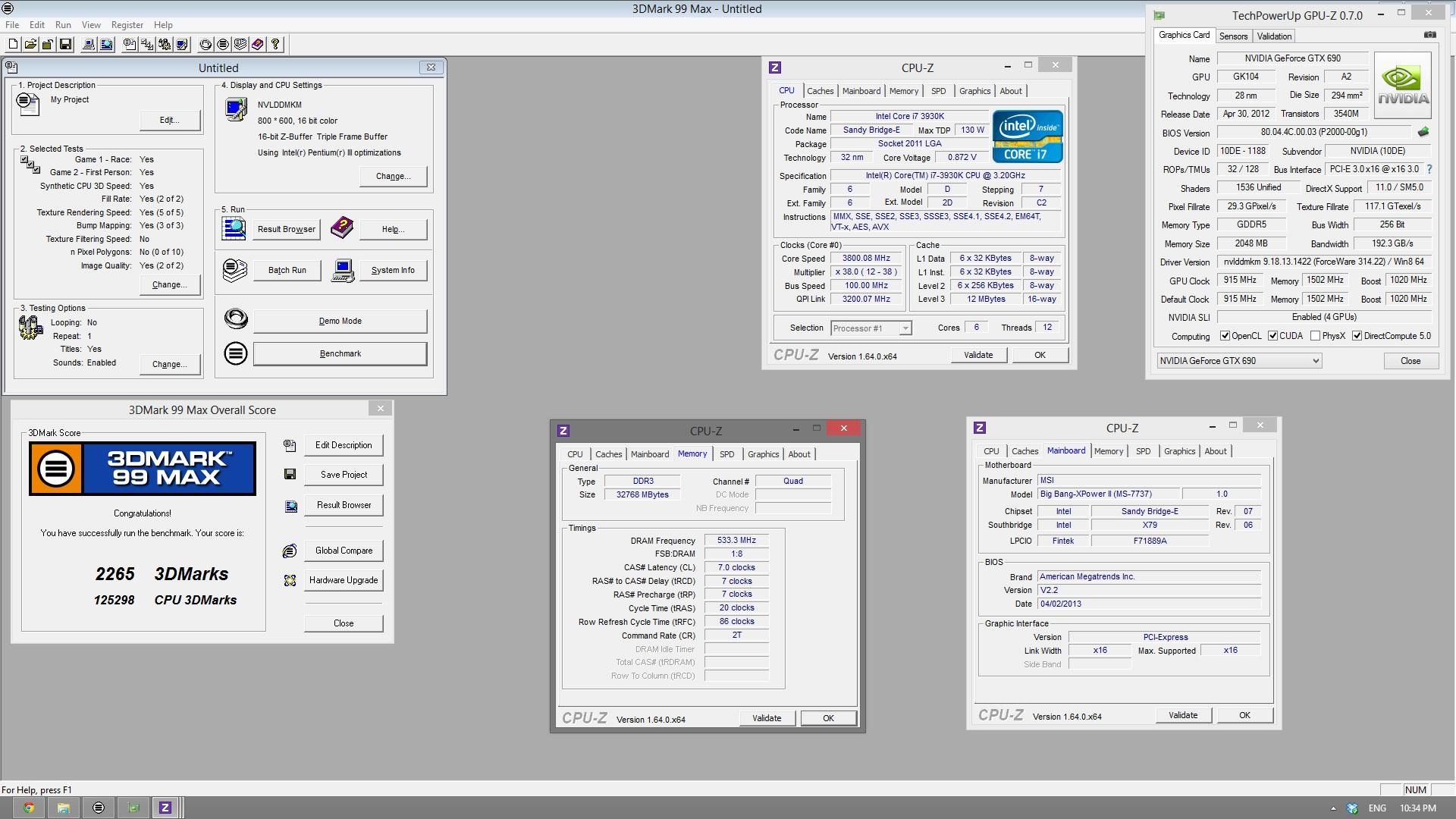The height and width of the screenshot is (819, 1456).
Task: Click the Chrome icon in the taskbar
Action: click(29, 808)
